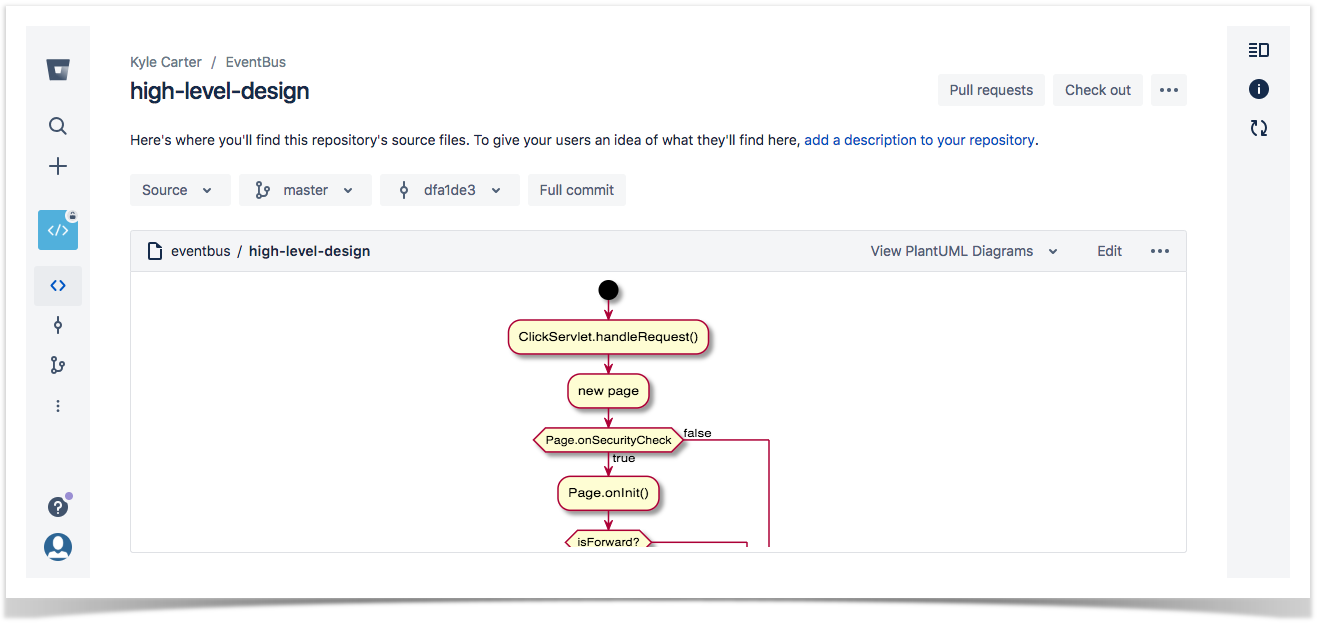
Task: Open the master branch dropdown
Action: point(305,190)
